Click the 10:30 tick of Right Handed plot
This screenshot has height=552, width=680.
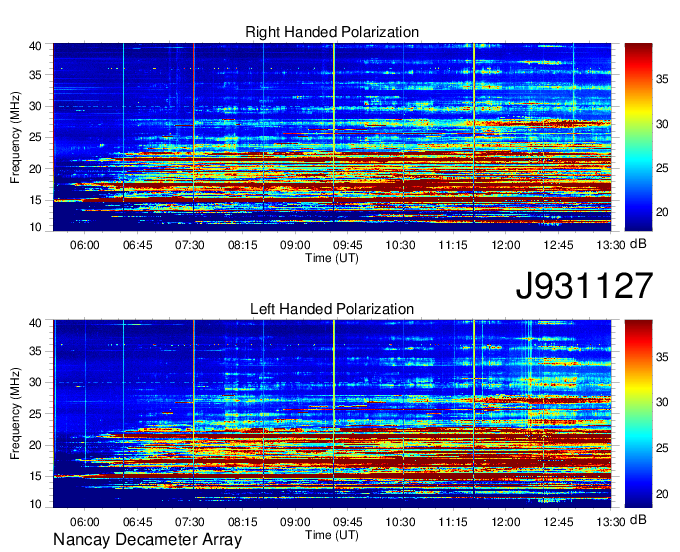click(401, 245)
